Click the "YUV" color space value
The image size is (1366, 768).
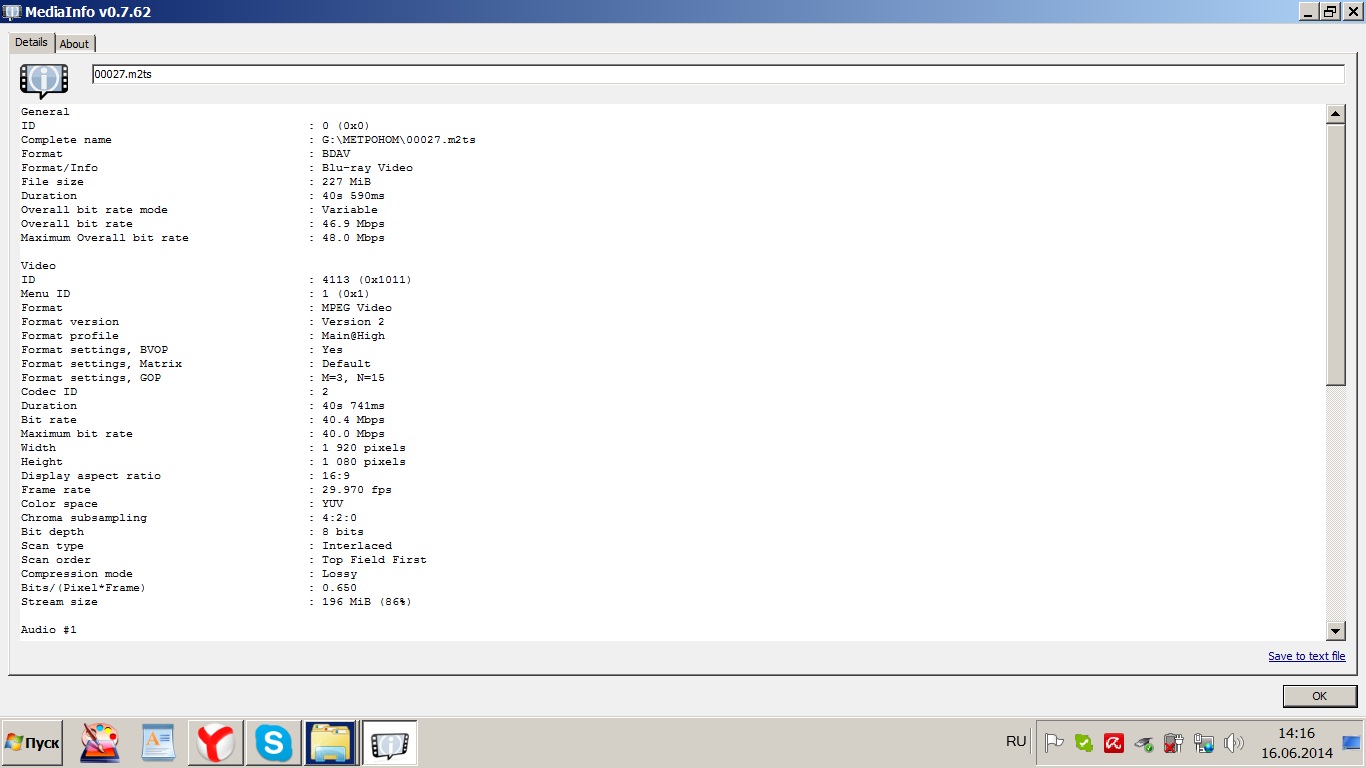[x=333, y=504]
